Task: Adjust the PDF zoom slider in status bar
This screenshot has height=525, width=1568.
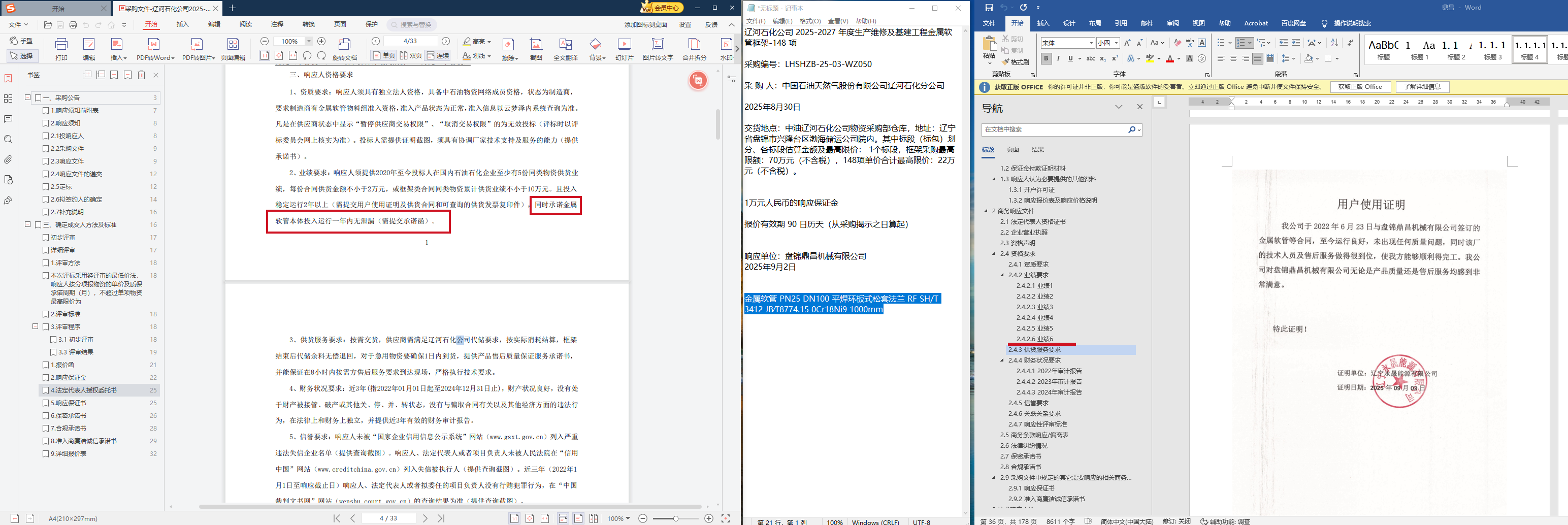Action: point(676,518)
